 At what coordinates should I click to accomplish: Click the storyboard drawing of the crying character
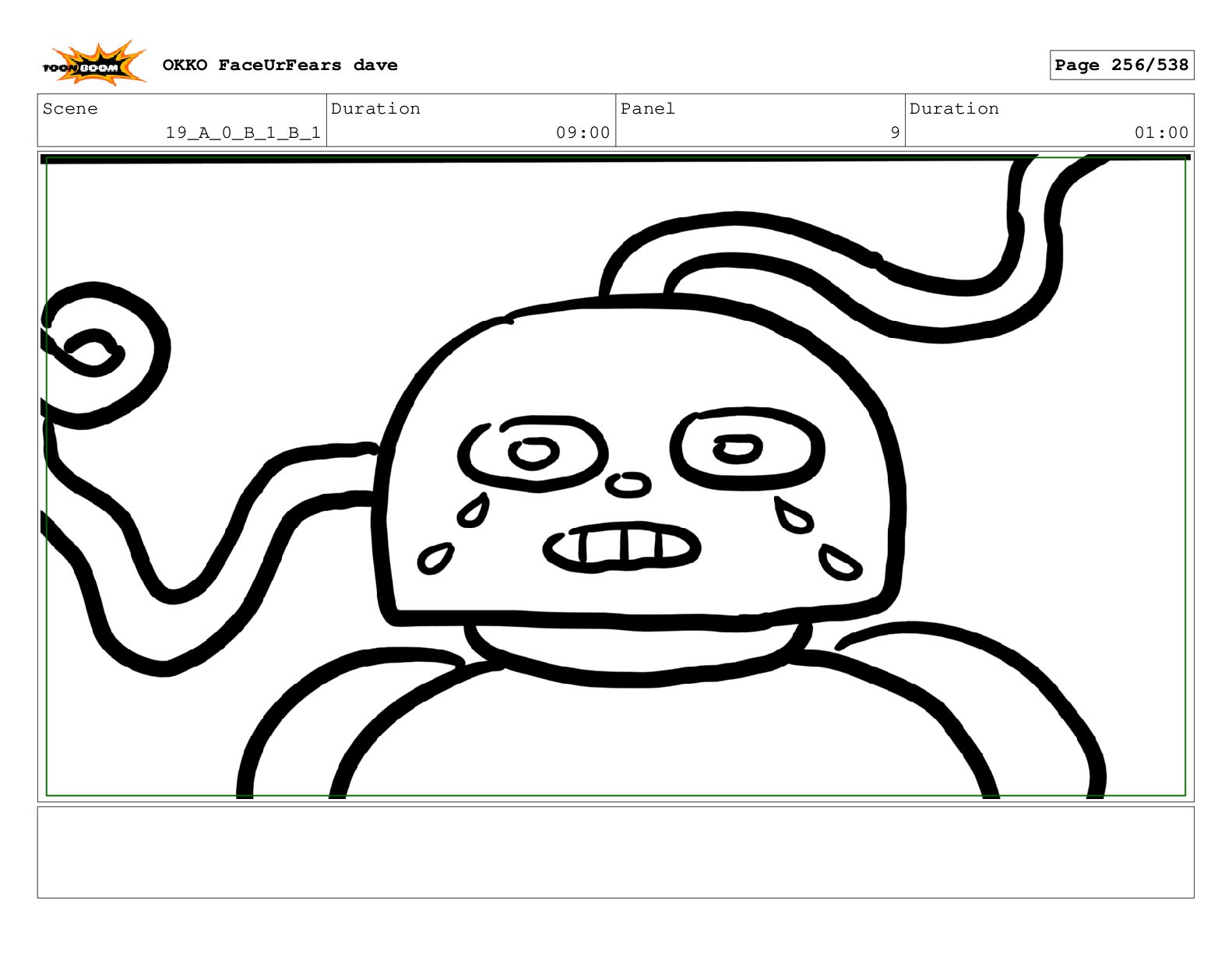click(615, 477)
